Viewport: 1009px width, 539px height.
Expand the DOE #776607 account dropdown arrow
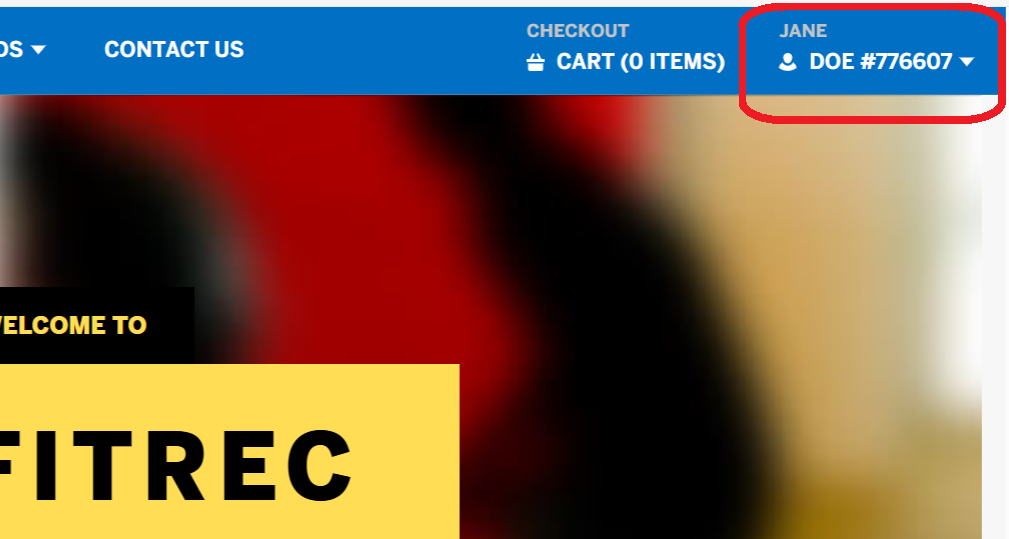tap(967, 62)
